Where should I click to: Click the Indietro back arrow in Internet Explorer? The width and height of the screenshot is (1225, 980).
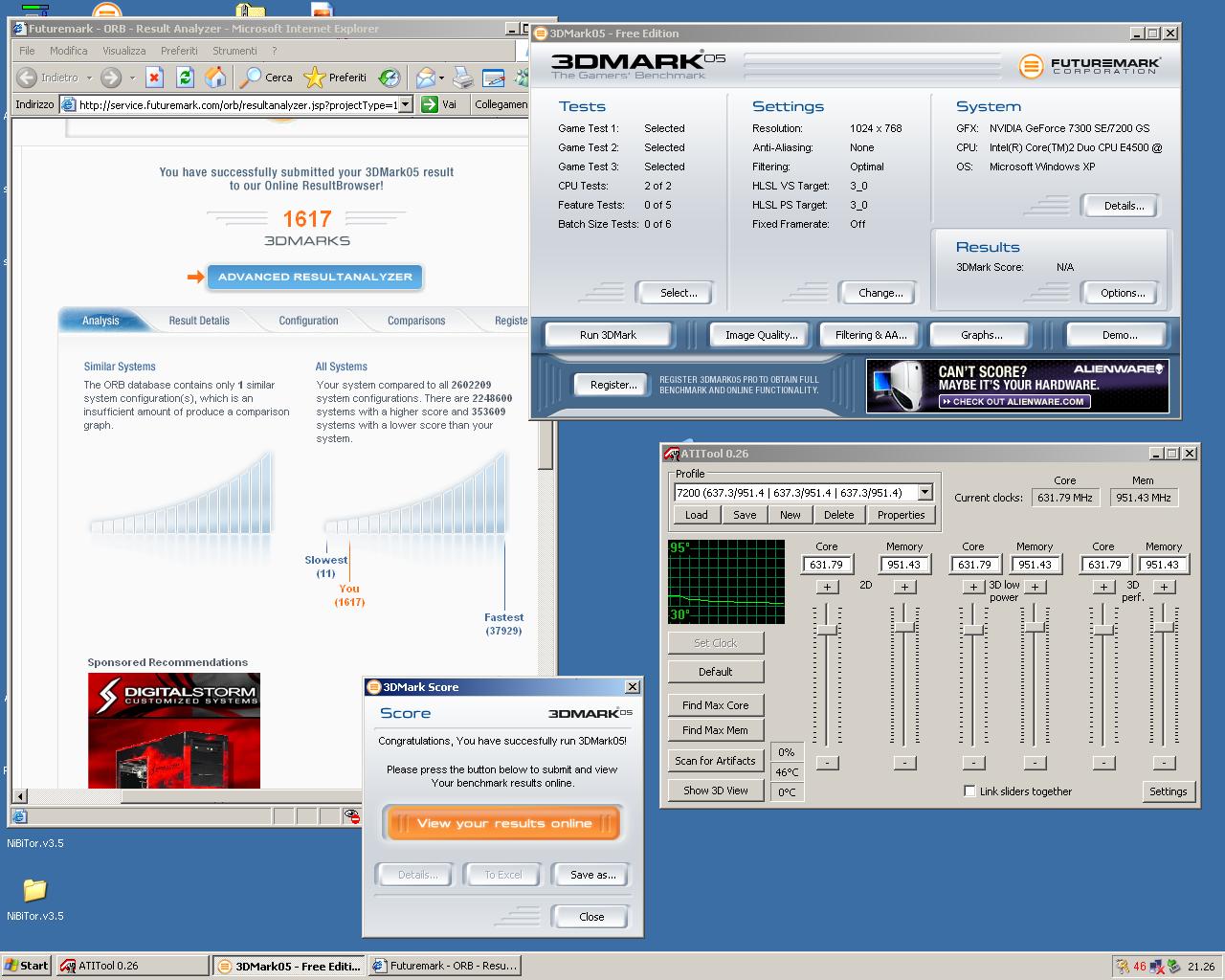(x=27, y=78)
